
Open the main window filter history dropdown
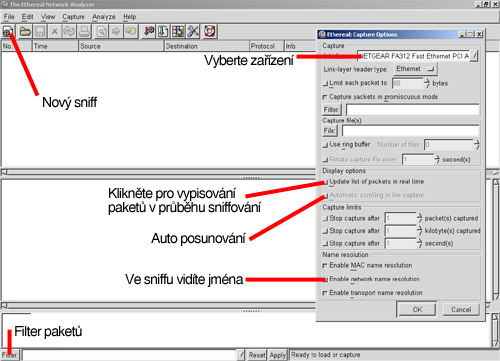241,355
